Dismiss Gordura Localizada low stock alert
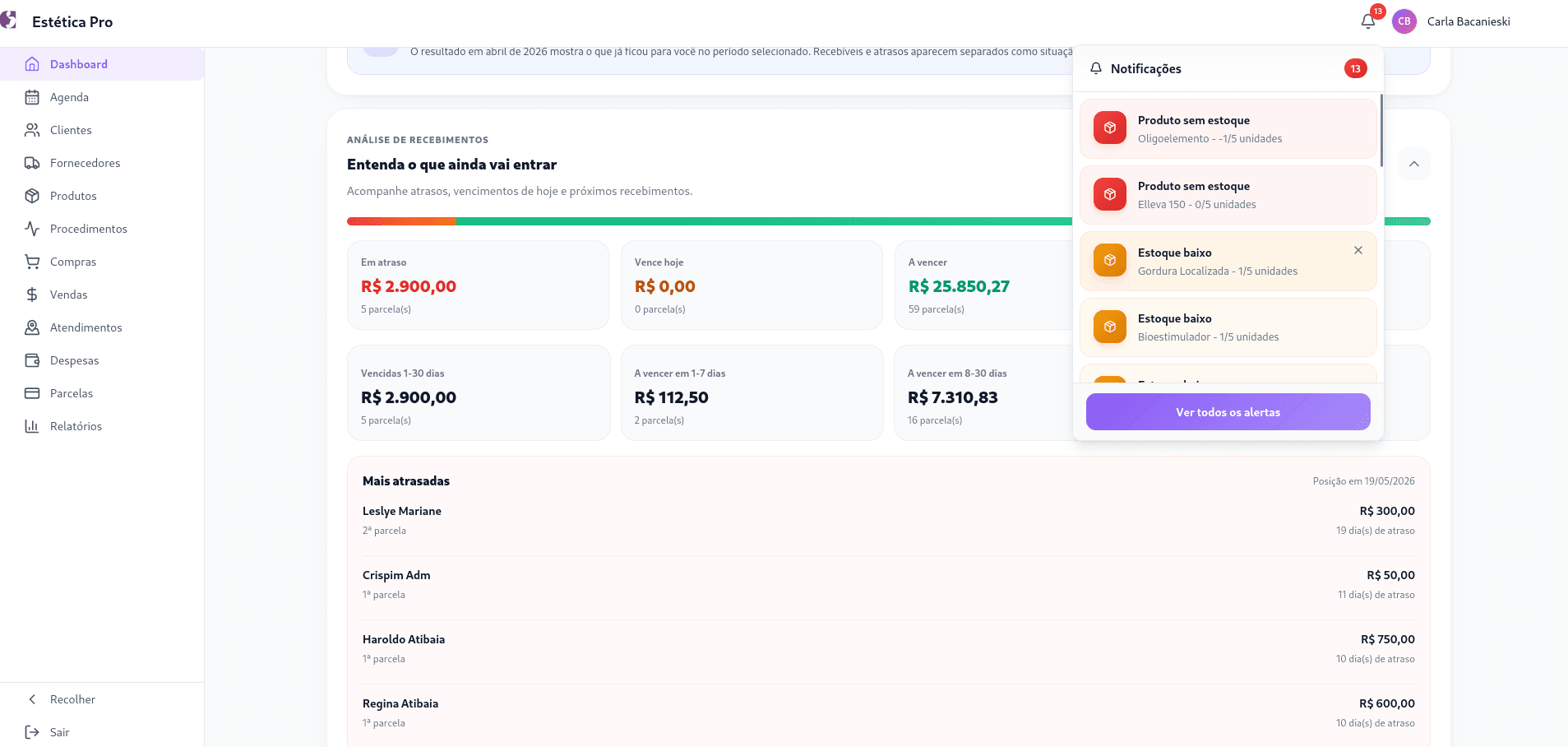 point(1358,250)
